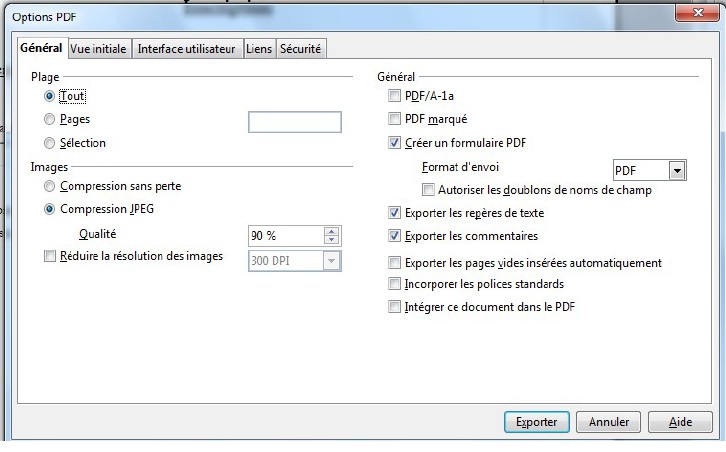
Task: Expand the Format d'envoi dropdown
Action: [677, 171]
